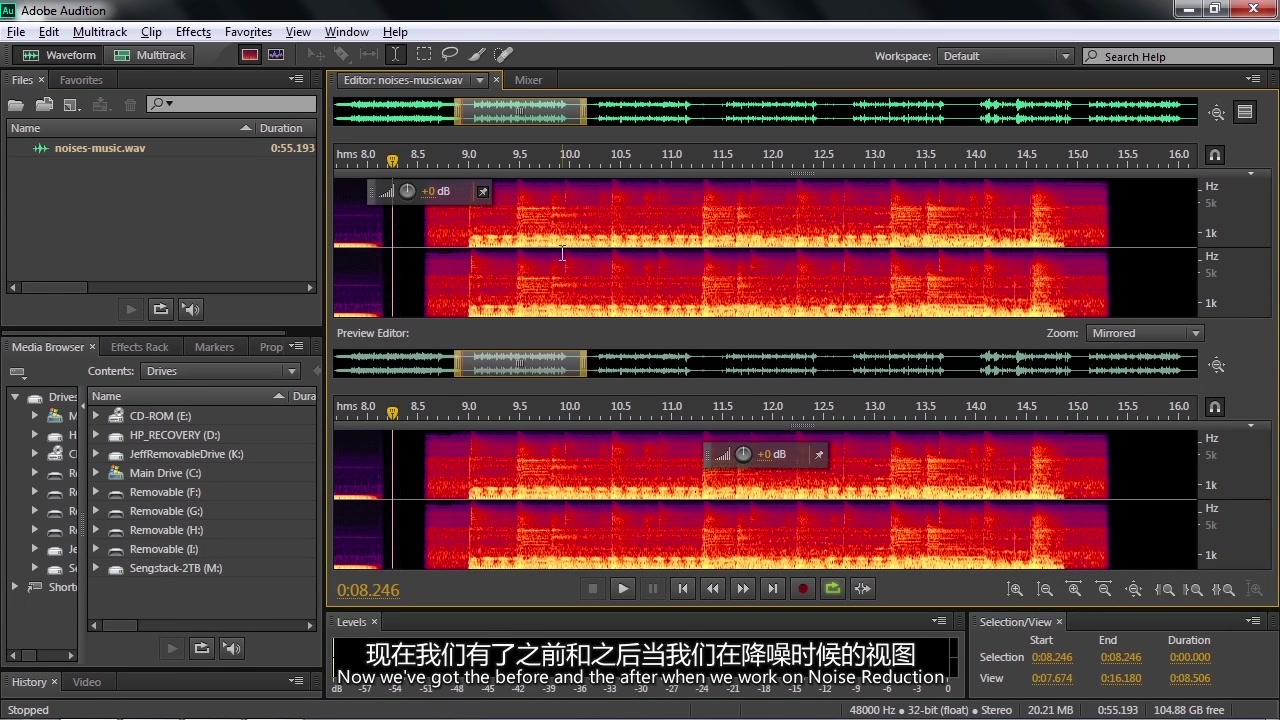This screenshot has height=720, width=1280.
Task: Switch to the Markers panel tab
Action: pos(214,347)
